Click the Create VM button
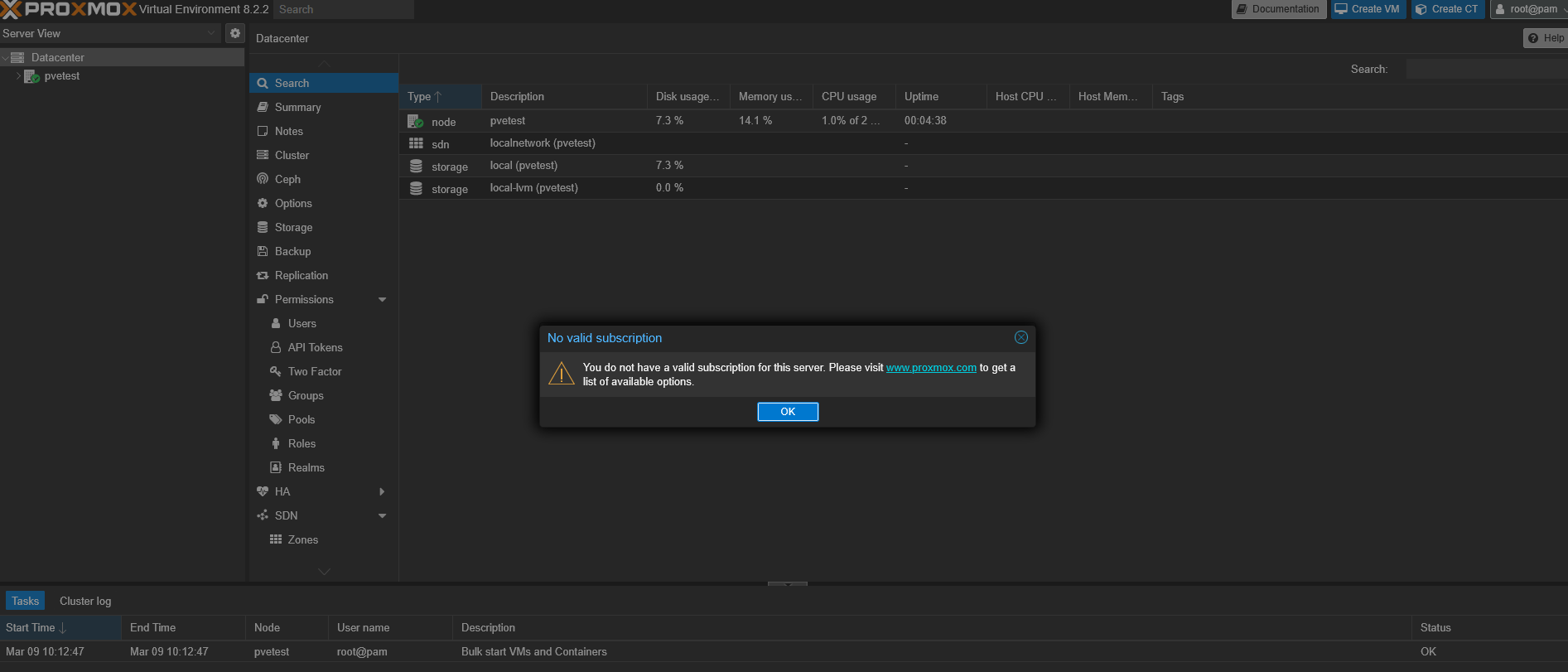This screenshot has height=672, width=1568. tap(1368, 9)
